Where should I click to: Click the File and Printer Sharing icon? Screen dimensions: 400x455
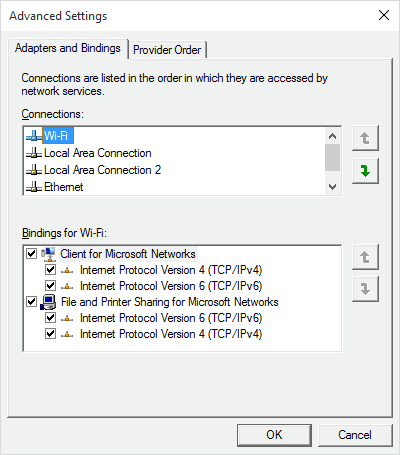point(49,302)
